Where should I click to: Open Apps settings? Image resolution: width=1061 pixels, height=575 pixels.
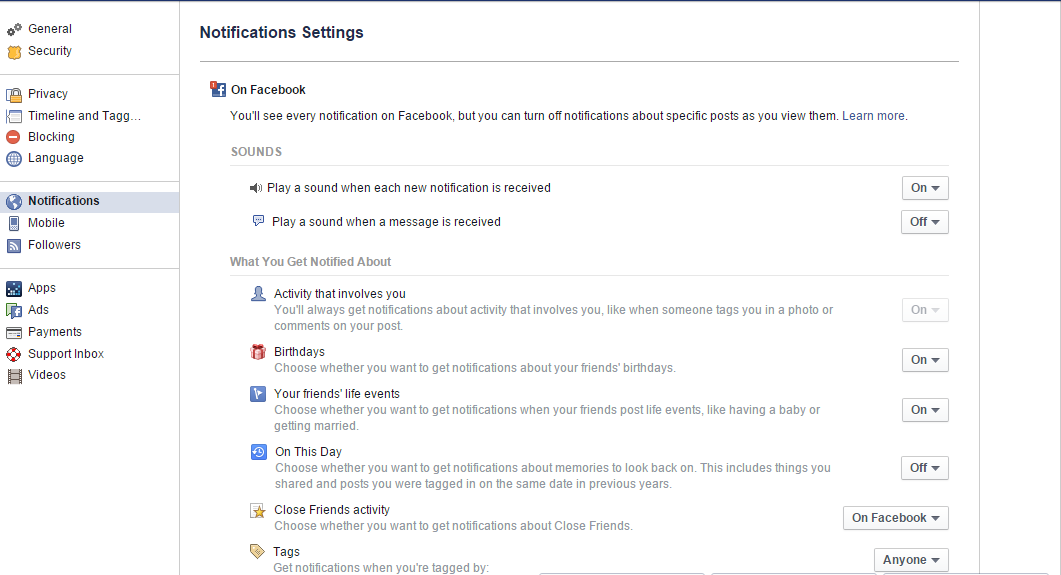coord(42,288)
